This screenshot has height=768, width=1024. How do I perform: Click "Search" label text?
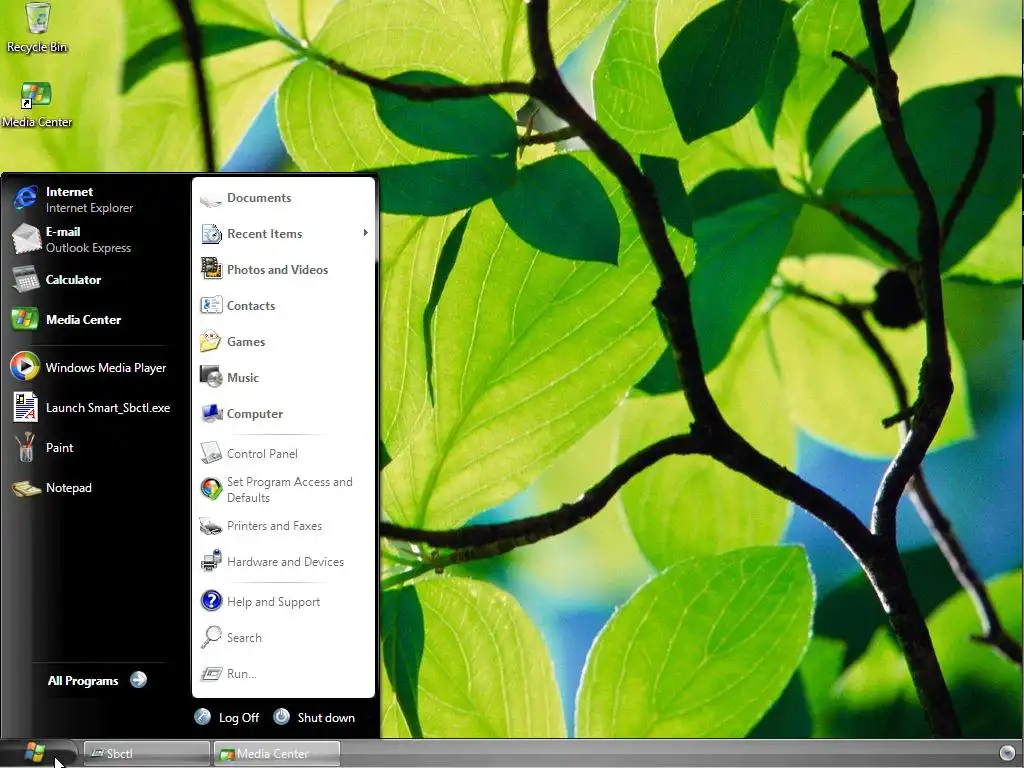(244, 637)
